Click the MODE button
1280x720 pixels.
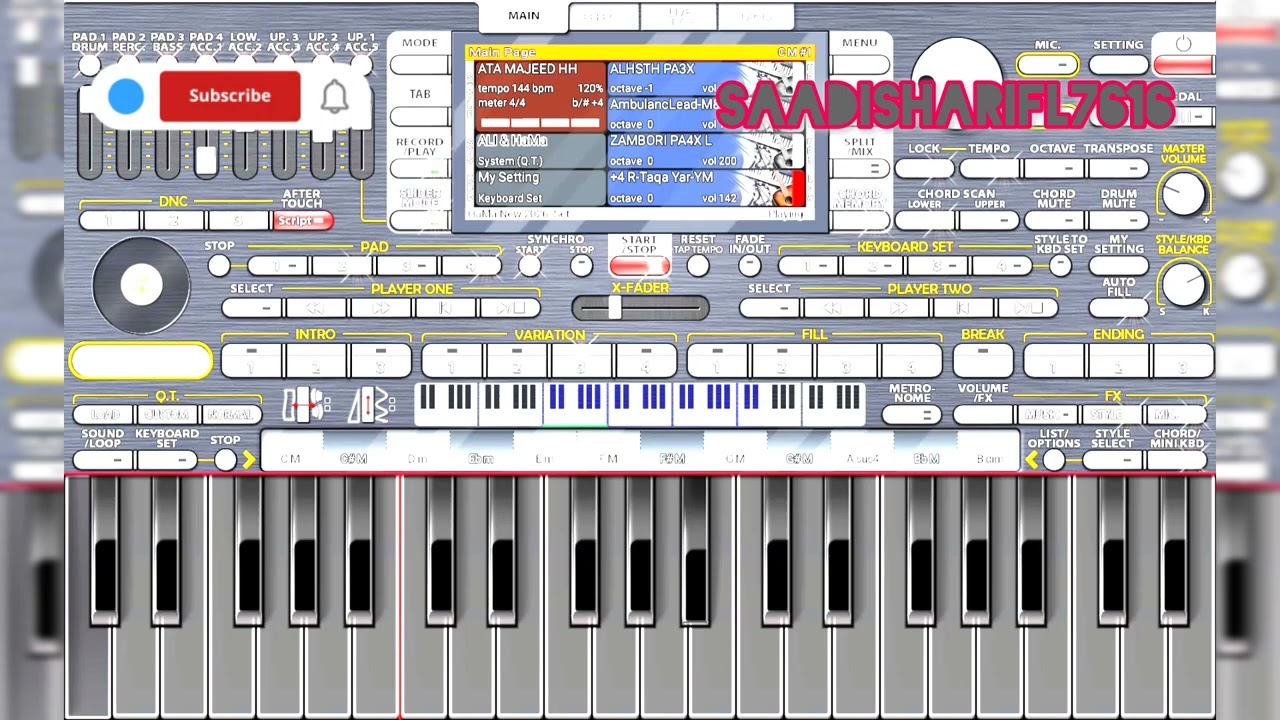click(x=420, y=65)
